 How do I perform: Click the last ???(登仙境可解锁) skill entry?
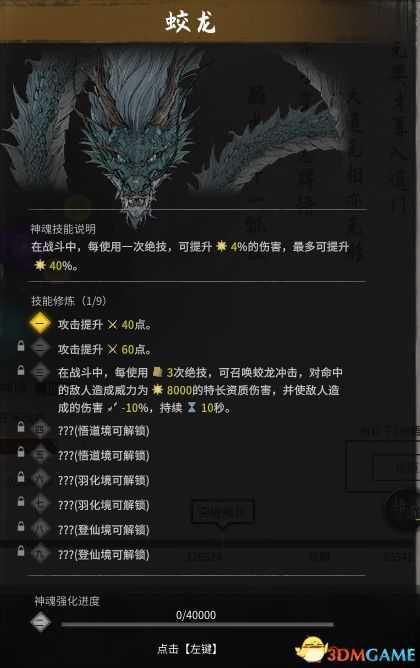click(x=104, y=555)
